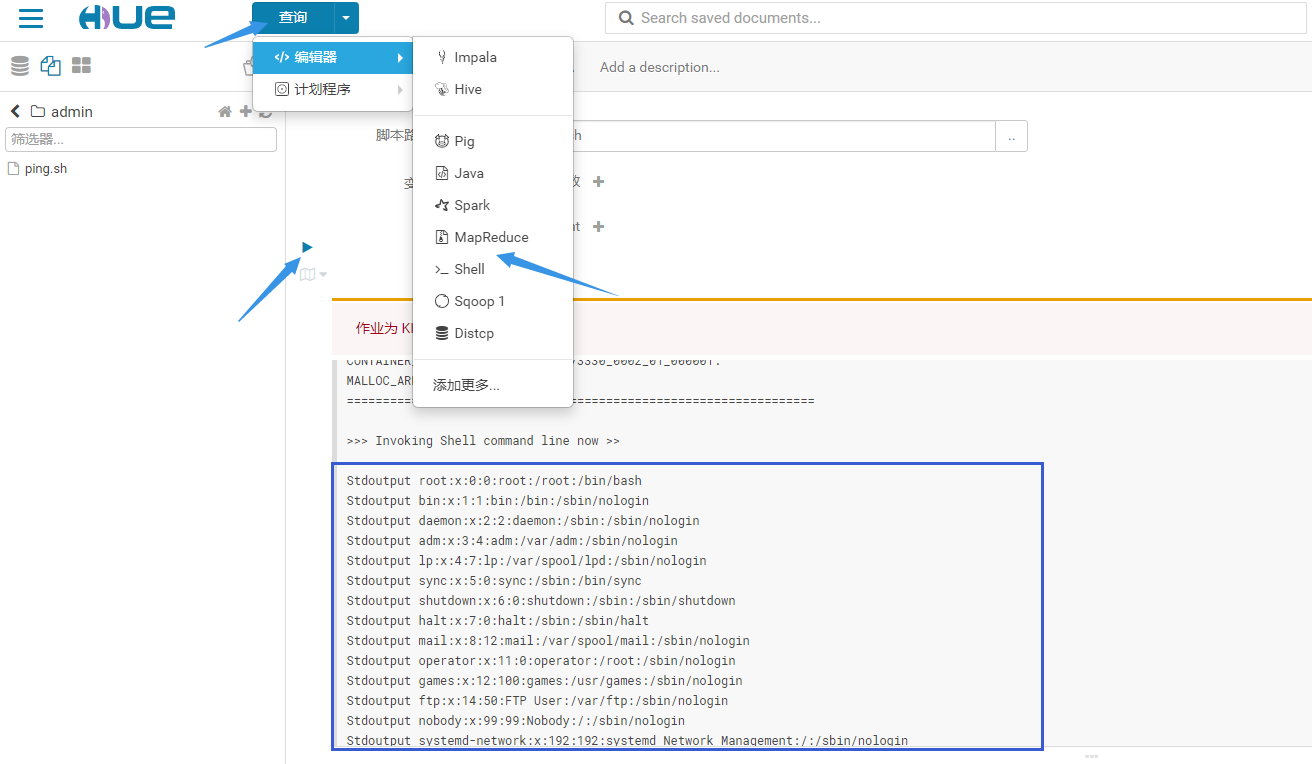Select Shell from the editor list
The height and width of the screenshot is (764, 1312).
point(469,269)
